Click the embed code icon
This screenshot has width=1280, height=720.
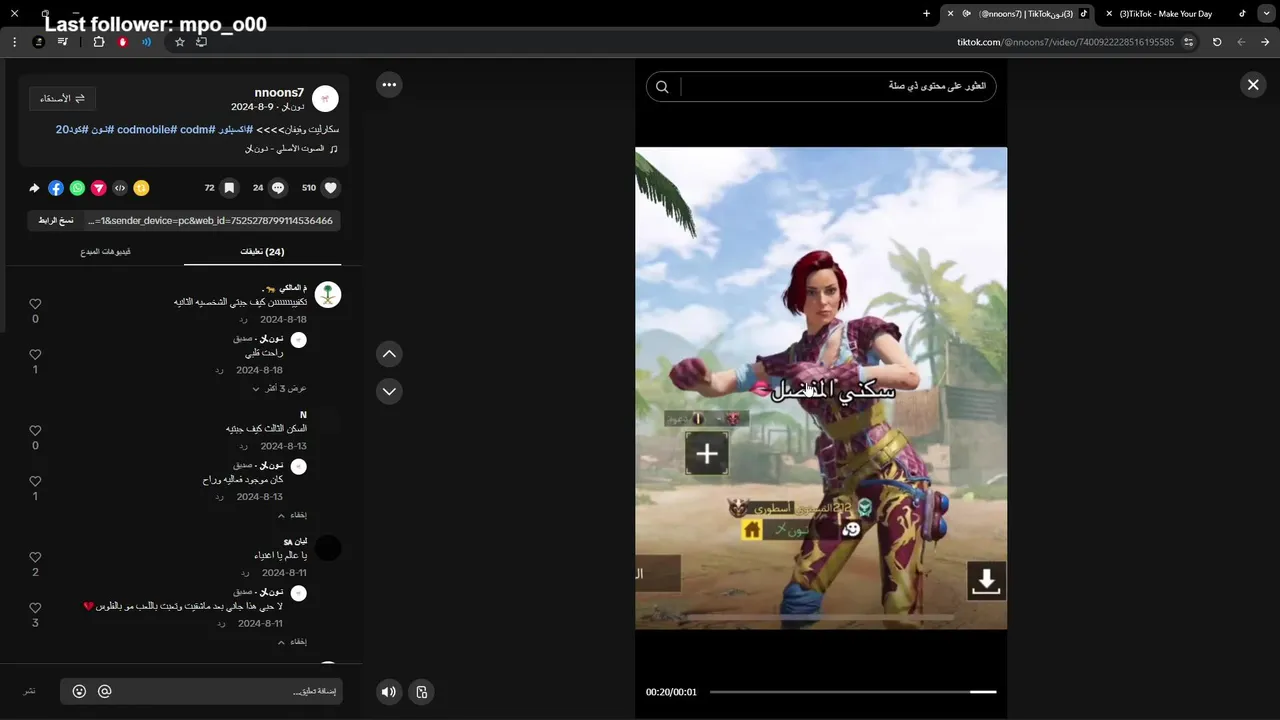(x=120, y=187)
